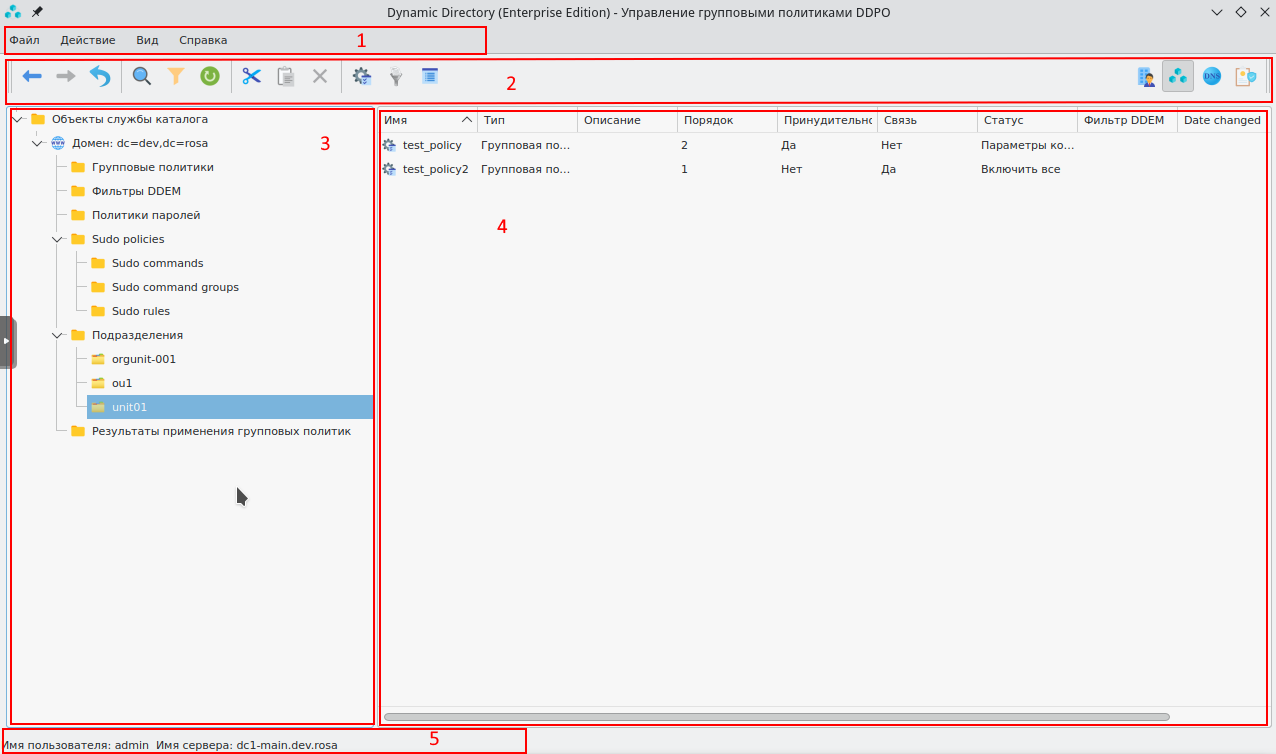Select the test_policy2 row
The width and height of the screenshot is (1276, 754).
435,169
